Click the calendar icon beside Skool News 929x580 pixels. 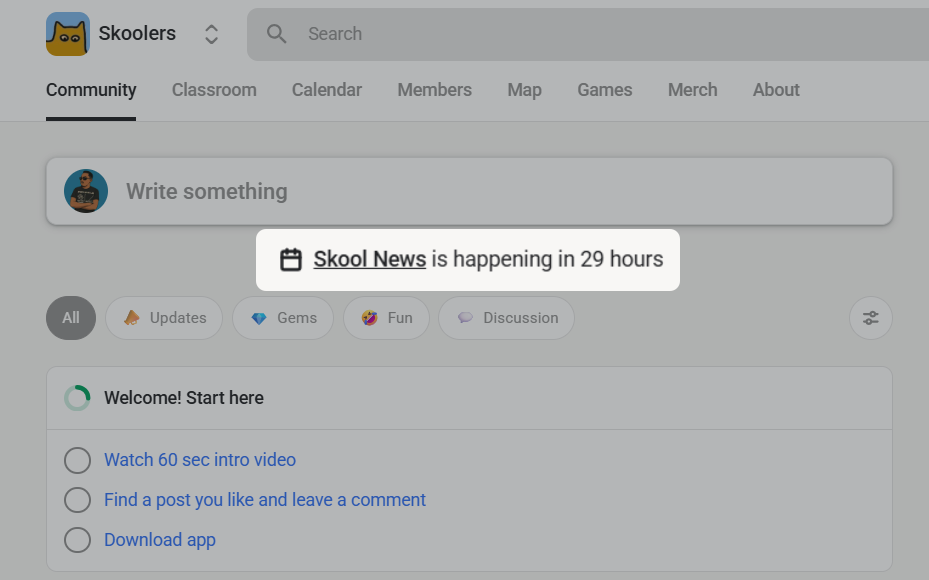pyautogui.click(x=291, y=258)
